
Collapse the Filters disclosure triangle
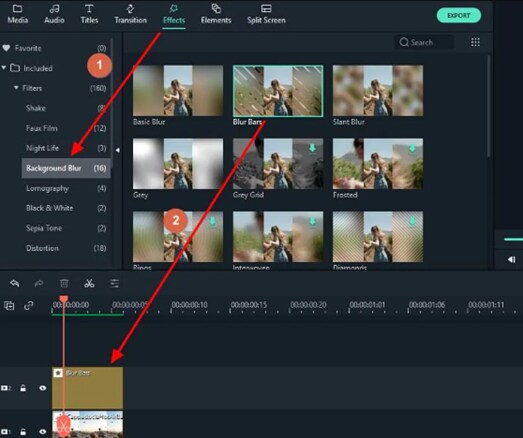[x=16, y=88]
